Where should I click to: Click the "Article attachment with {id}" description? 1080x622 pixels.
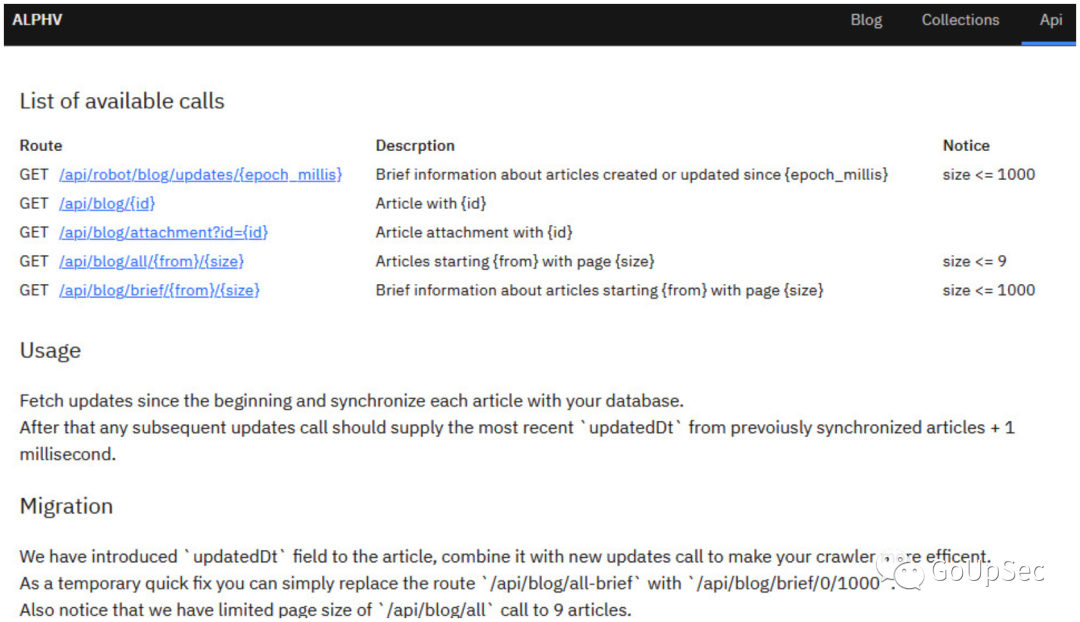474,232
